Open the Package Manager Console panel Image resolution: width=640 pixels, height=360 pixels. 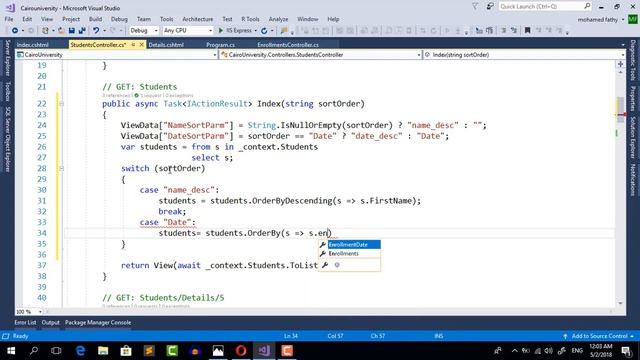point(98,322)
